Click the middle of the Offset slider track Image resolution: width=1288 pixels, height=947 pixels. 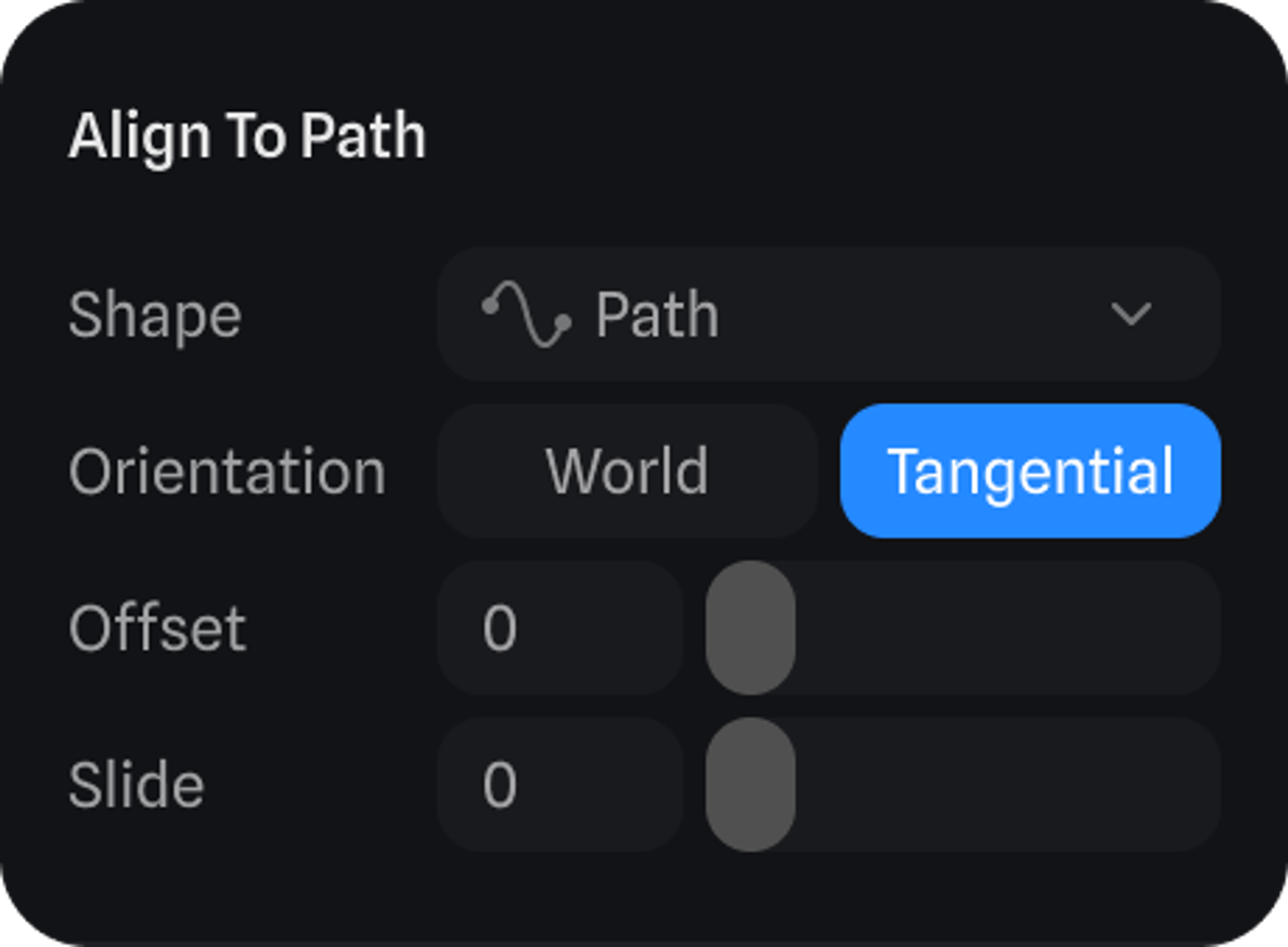(963, 628)
